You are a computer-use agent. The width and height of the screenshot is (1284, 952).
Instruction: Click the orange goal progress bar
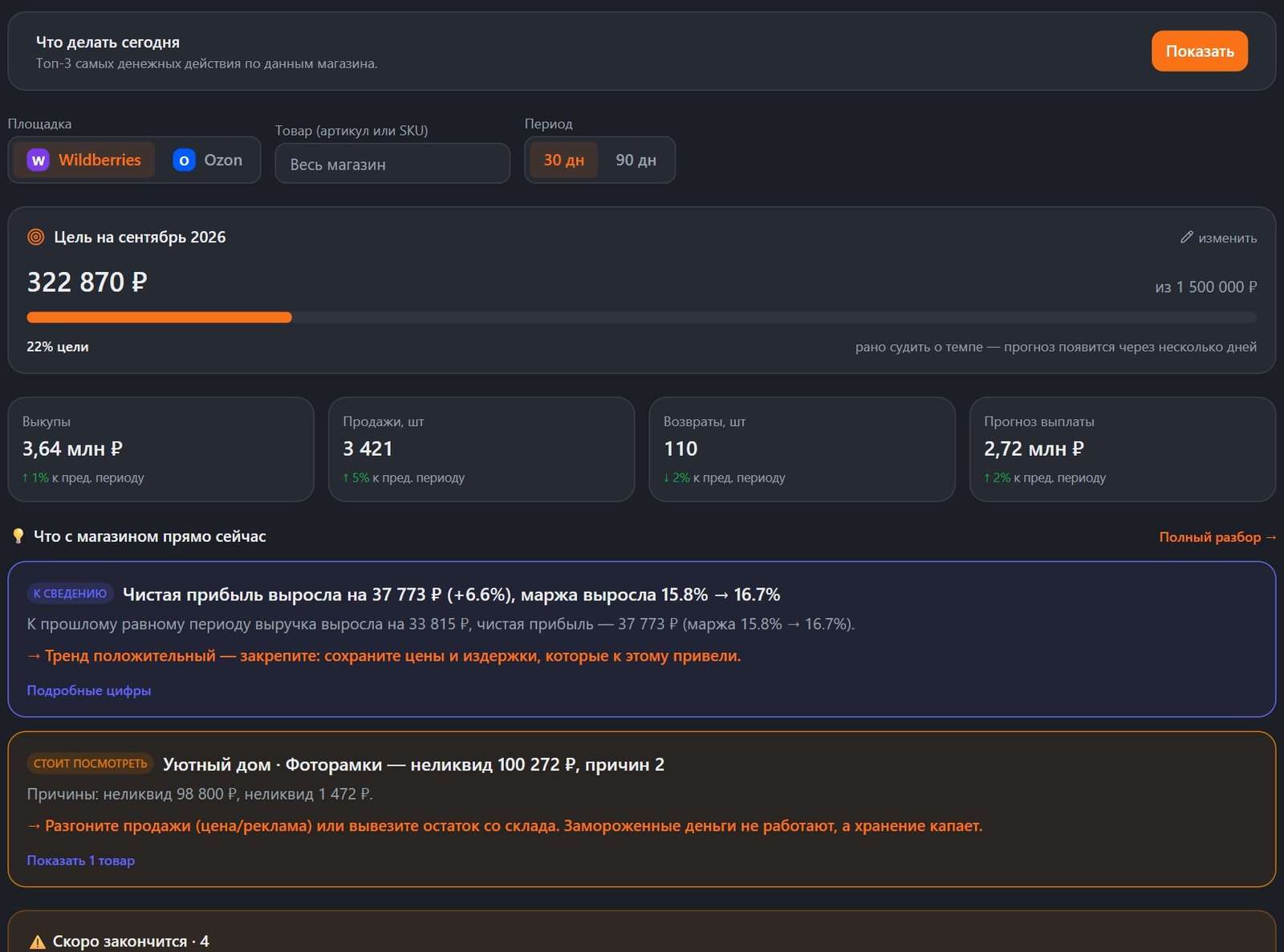tap(159, 317)
